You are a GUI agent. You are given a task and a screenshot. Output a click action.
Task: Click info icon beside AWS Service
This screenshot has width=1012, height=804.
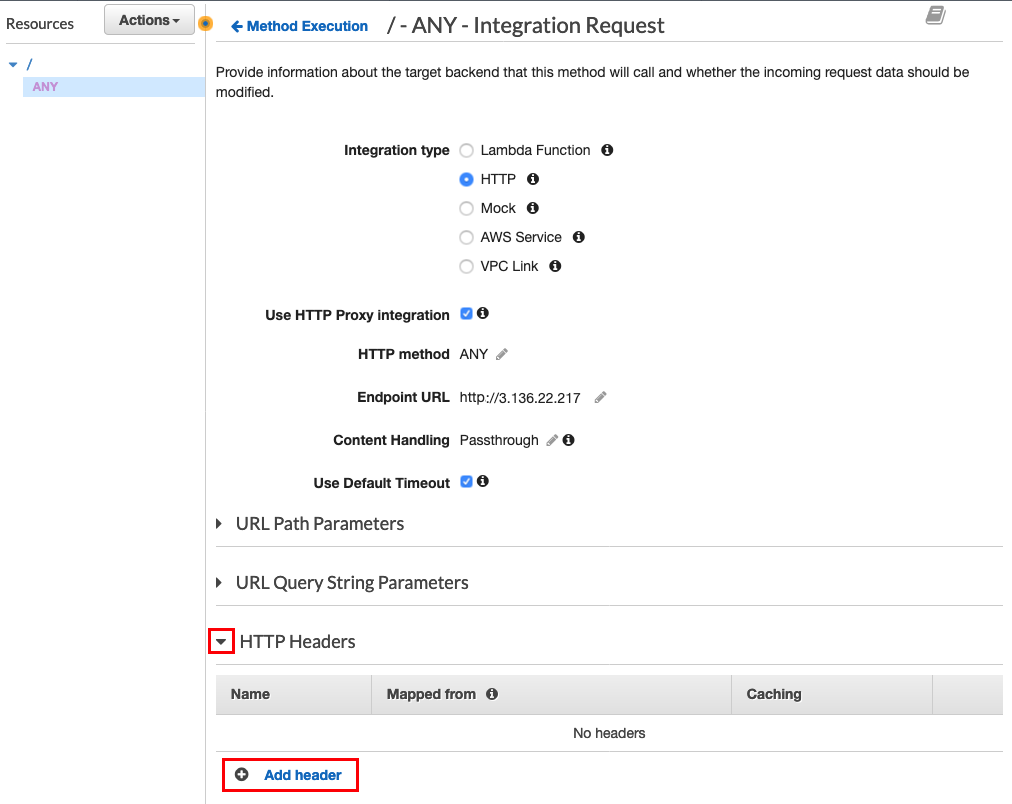(x=578, y=237)
